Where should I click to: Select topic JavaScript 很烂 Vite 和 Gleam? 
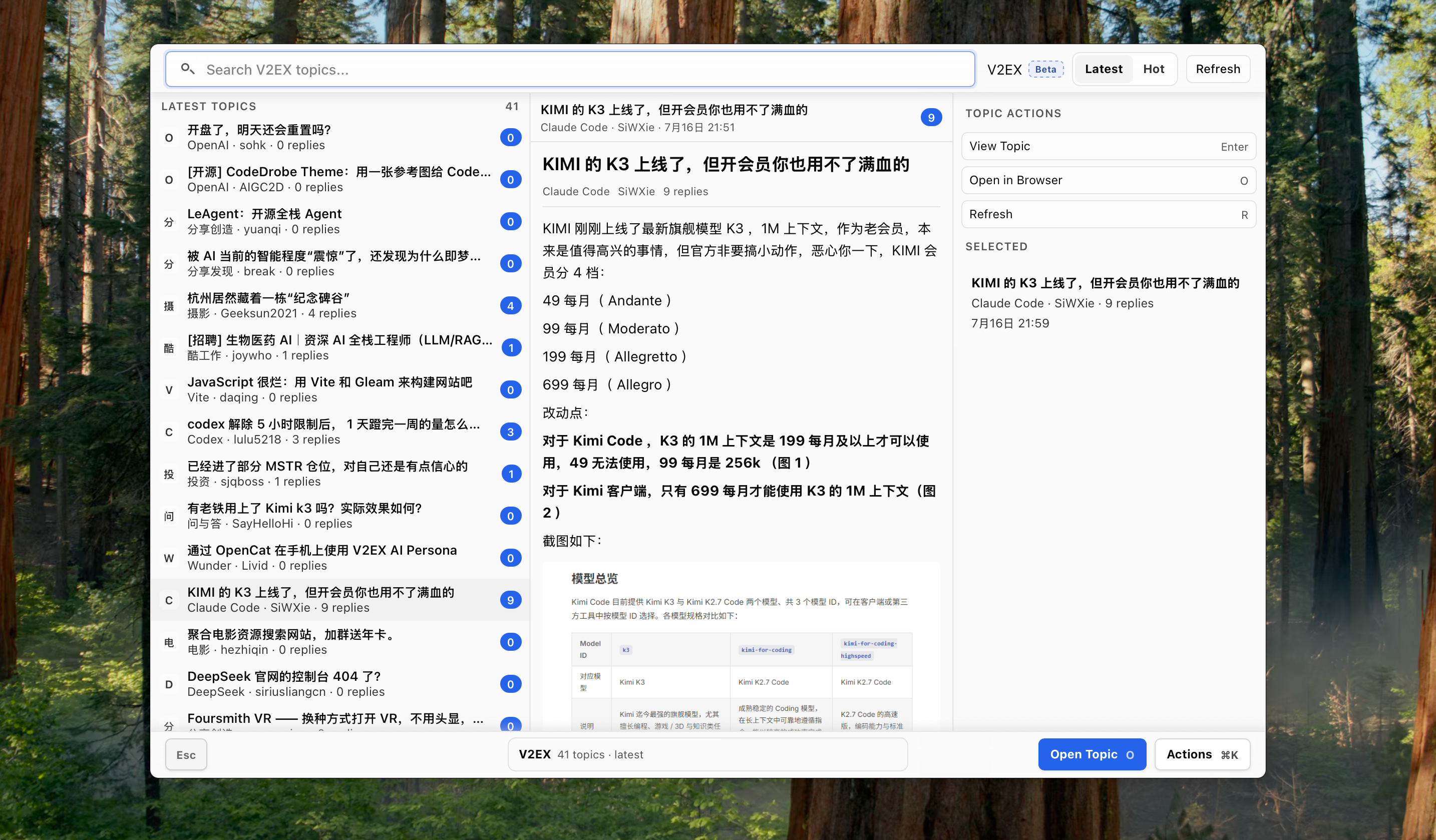340,390
